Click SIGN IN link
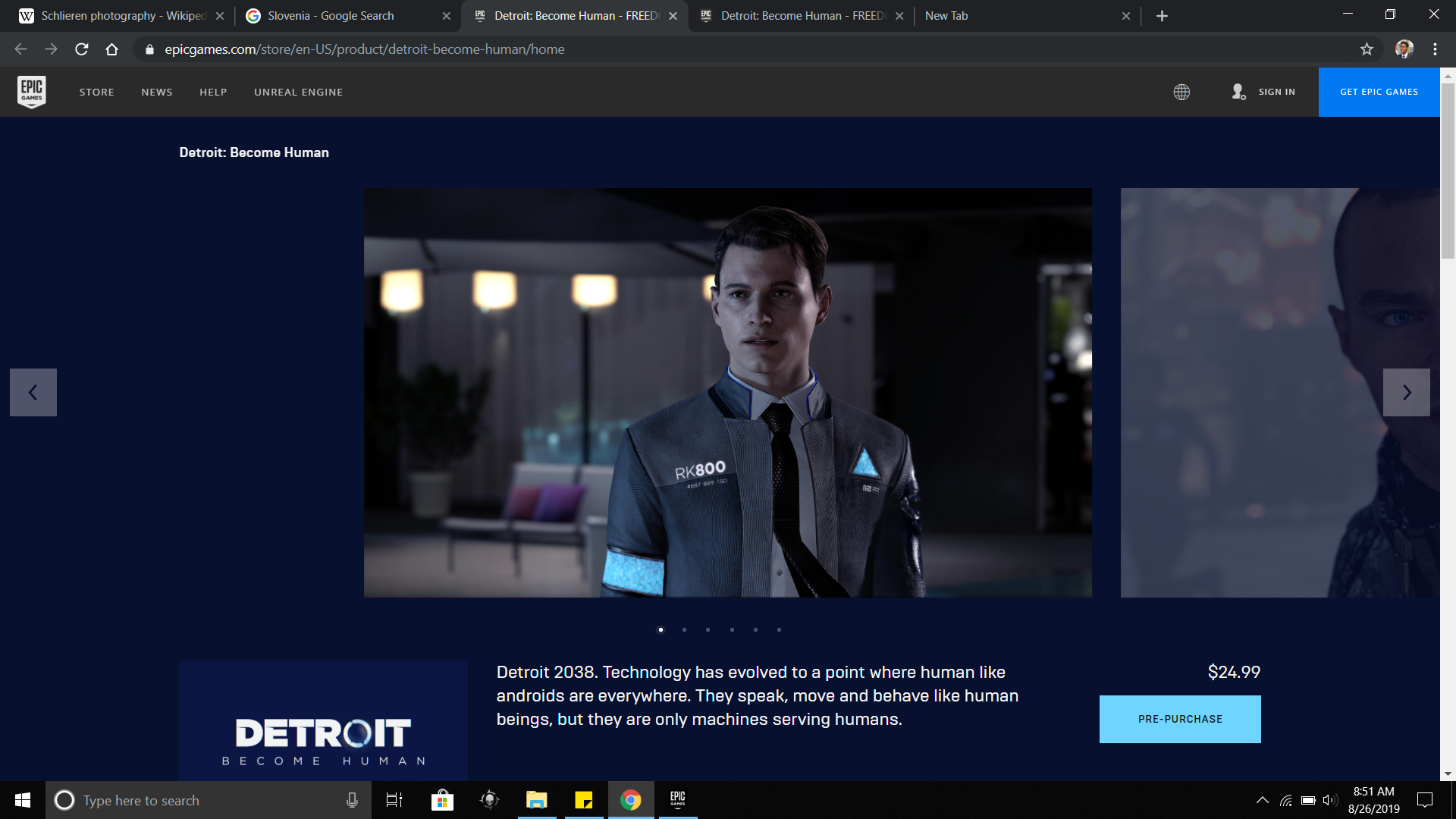The image size is (1456, 819). click(x=1277, y=92)
